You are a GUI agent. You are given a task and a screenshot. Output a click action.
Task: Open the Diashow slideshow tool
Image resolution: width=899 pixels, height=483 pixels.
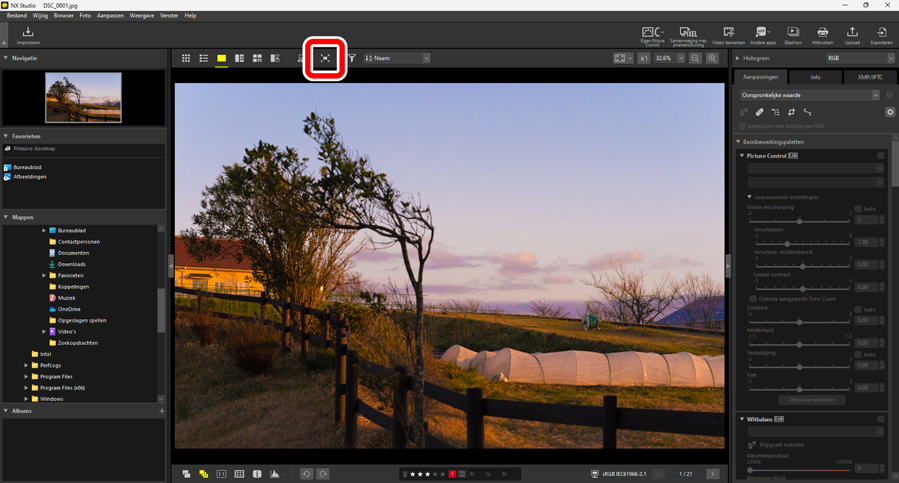(x=792, y=36)
